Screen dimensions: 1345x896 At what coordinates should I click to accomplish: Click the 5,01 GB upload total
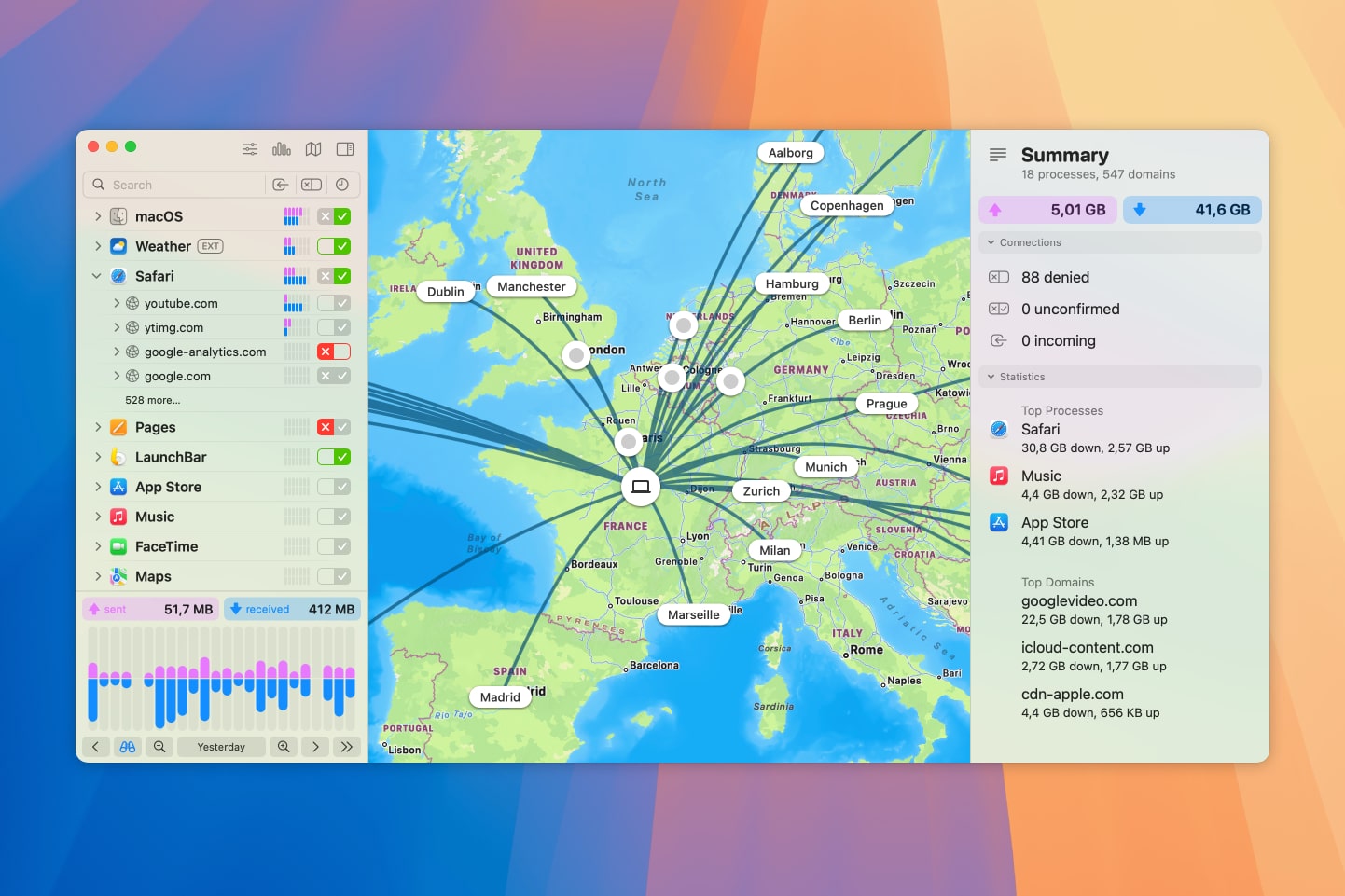tap(1048, 210)
